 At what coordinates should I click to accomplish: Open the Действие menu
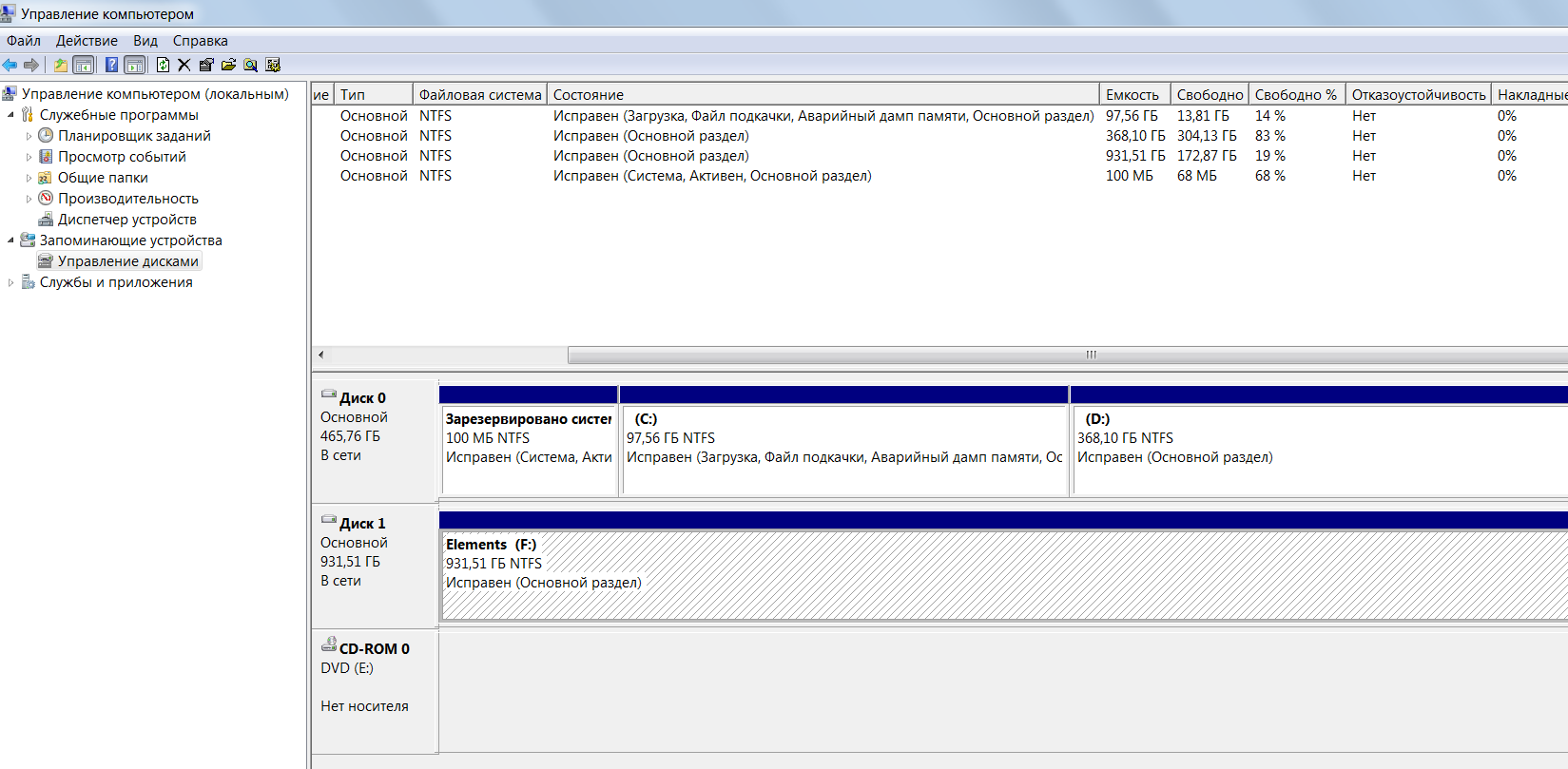[x=87, y=41]
